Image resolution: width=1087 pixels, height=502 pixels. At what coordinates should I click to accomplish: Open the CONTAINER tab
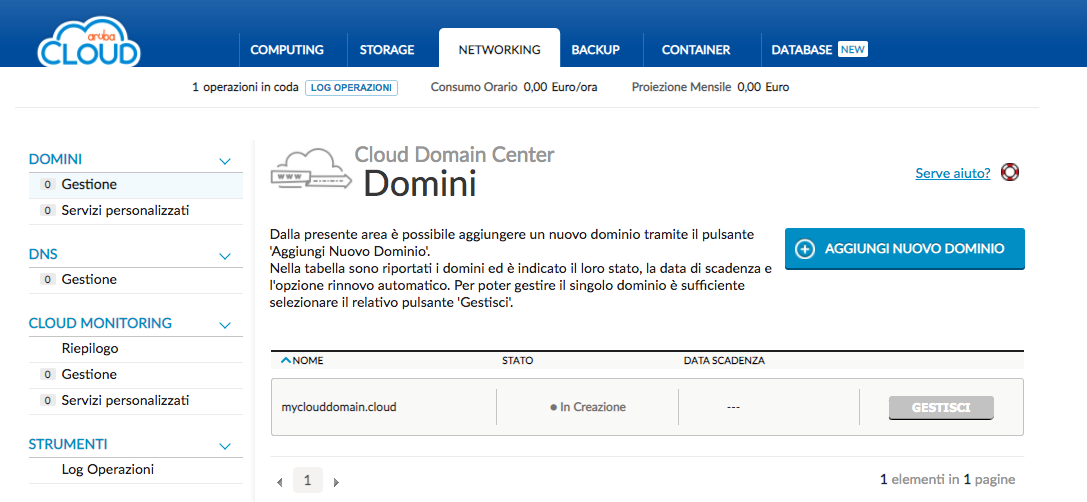pos(696,50)
